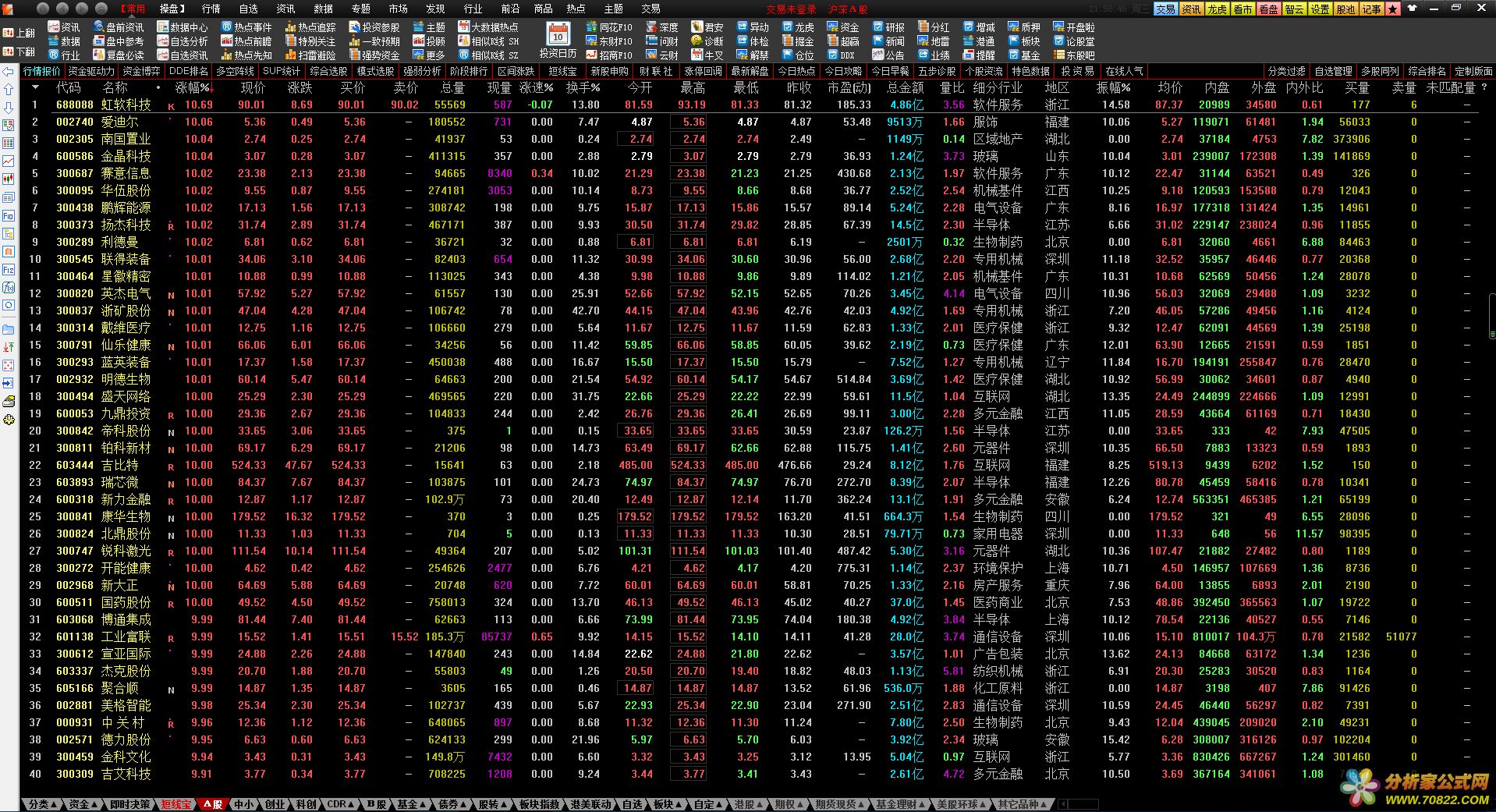Expand the 分类▲ bottom tab menu
This screenshot has width=1496, height=812.
[42, 804]
